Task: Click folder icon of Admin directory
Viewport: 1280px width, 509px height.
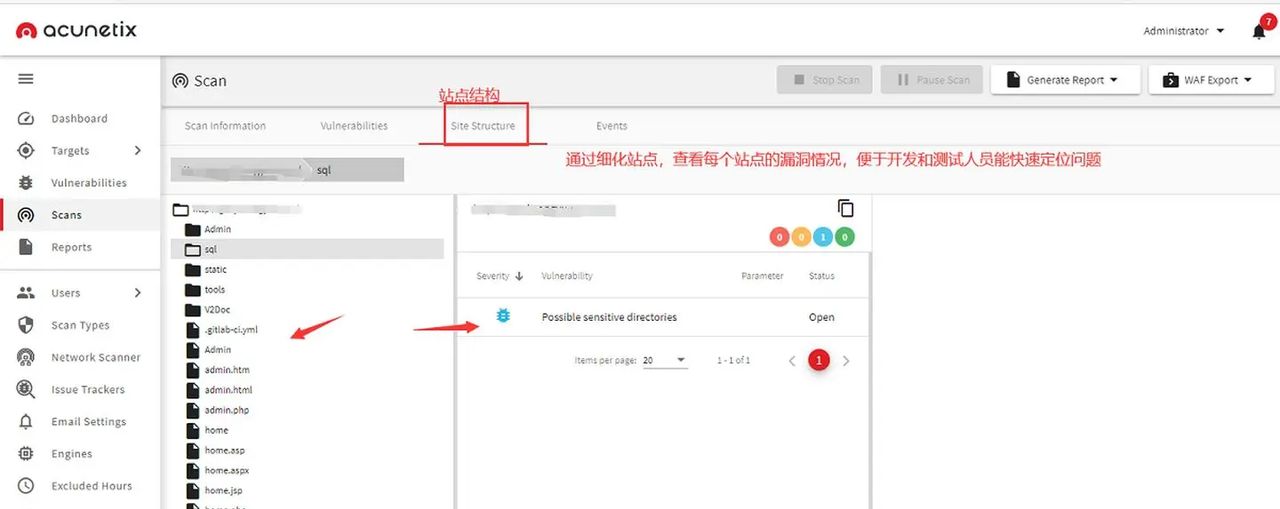Action: (x=193, y=229)
